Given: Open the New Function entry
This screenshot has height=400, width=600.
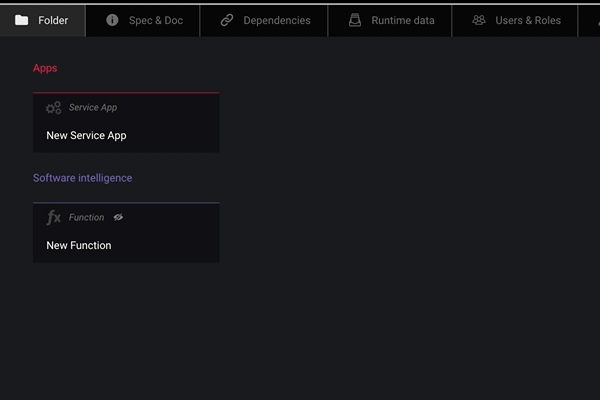Looking at the screenshot, I should tap(79, 245).
